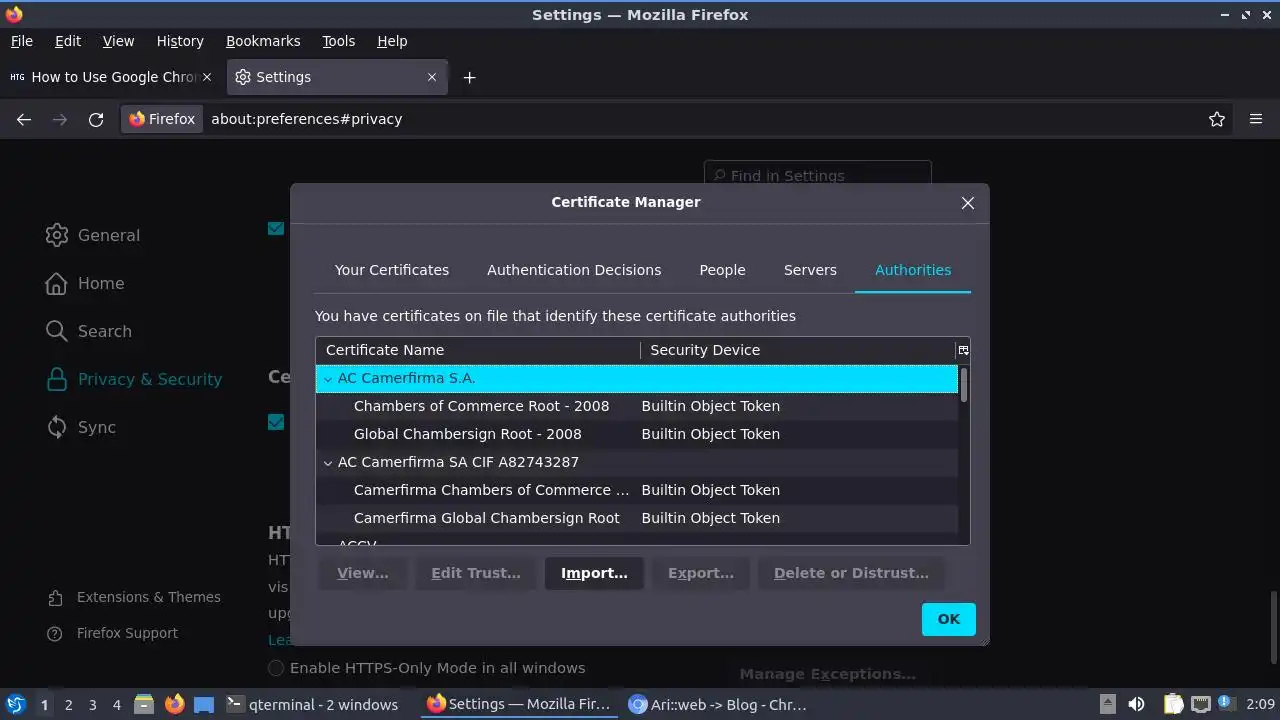Viewport: 1280px width, 720px height.
Task: Select the Authorities tab
Action: pos(913,270)
